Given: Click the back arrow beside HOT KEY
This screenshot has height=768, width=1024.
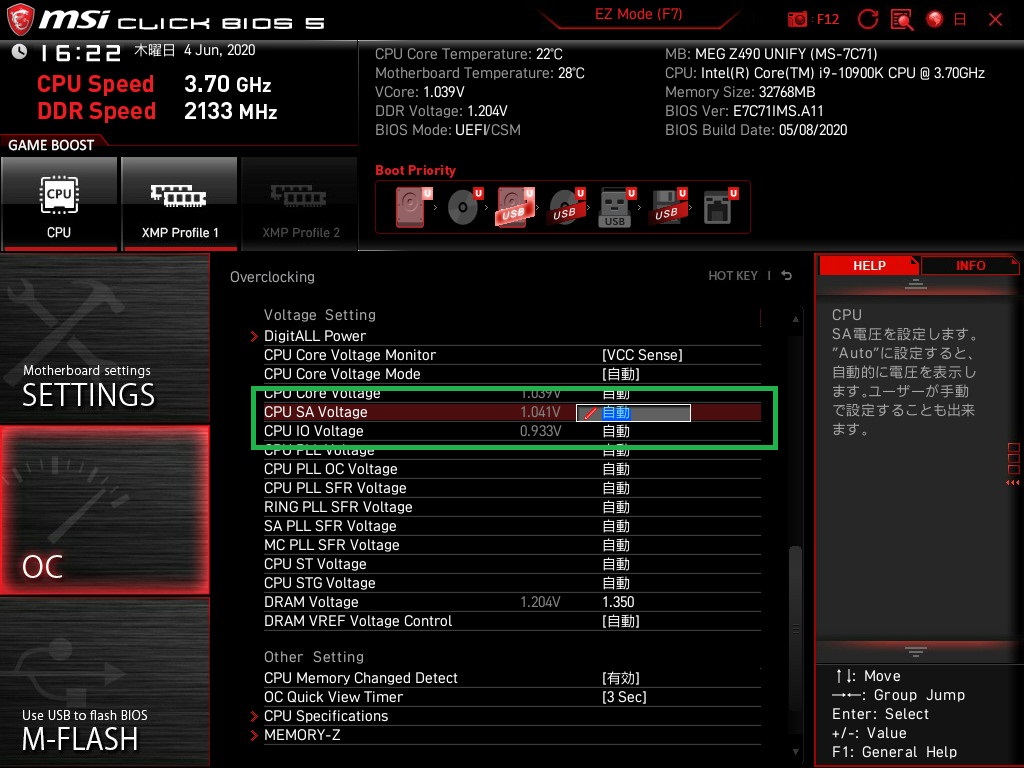Looking at the screenshot, I should click(787, 276).
